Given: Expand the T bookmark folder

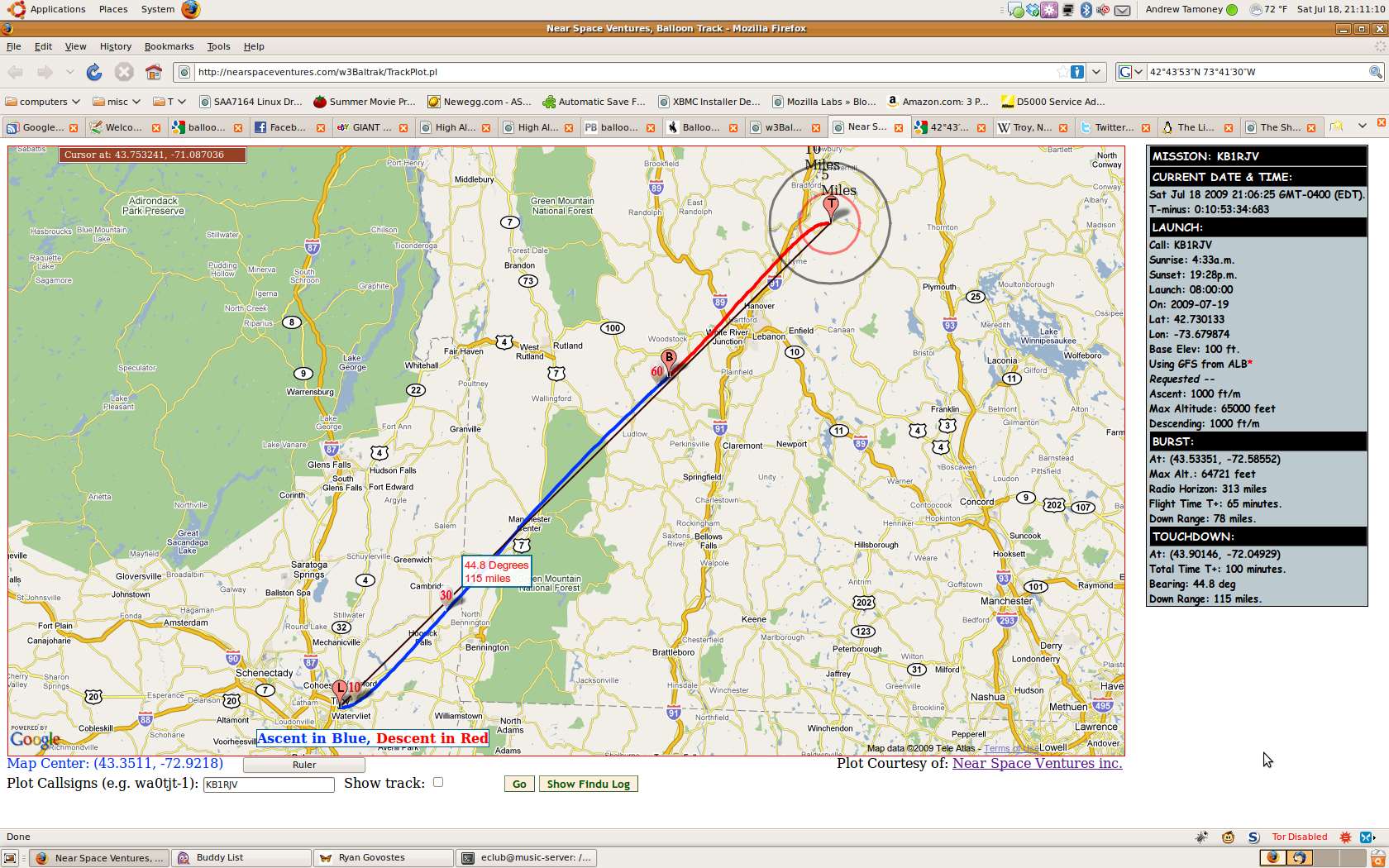Looking at the screenshot, I should (169, 102).
